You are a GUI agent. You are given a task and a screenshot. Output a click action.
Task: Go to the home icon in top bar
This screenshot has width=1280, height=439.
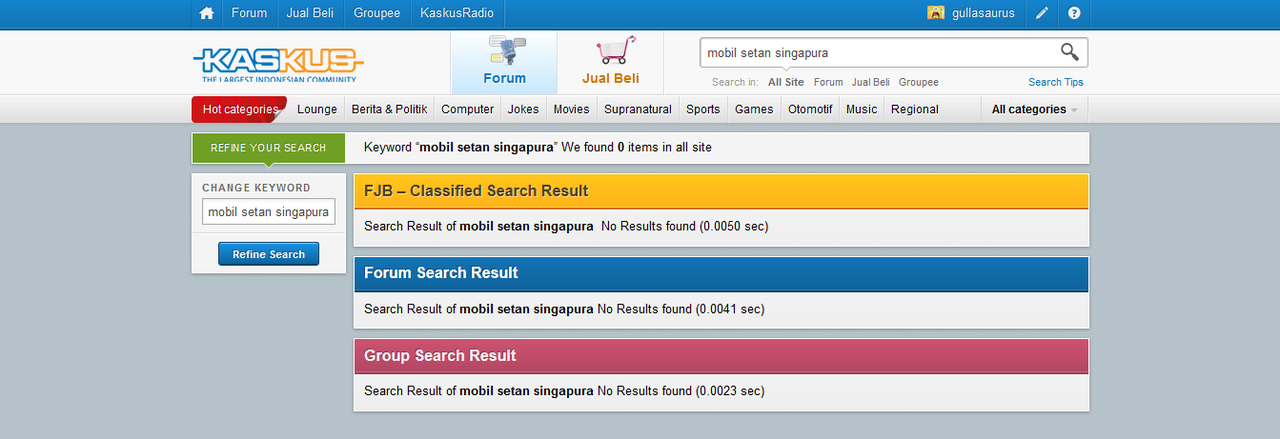(x=207, y=13)
